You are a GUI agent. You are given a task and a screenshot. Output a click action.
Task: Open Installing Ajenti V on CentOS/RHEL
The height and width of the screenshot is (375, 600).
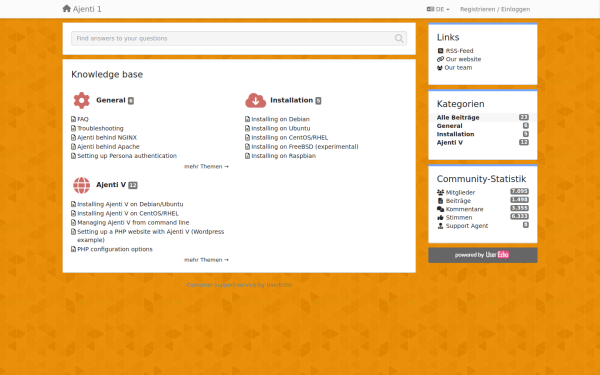[128, 213]
